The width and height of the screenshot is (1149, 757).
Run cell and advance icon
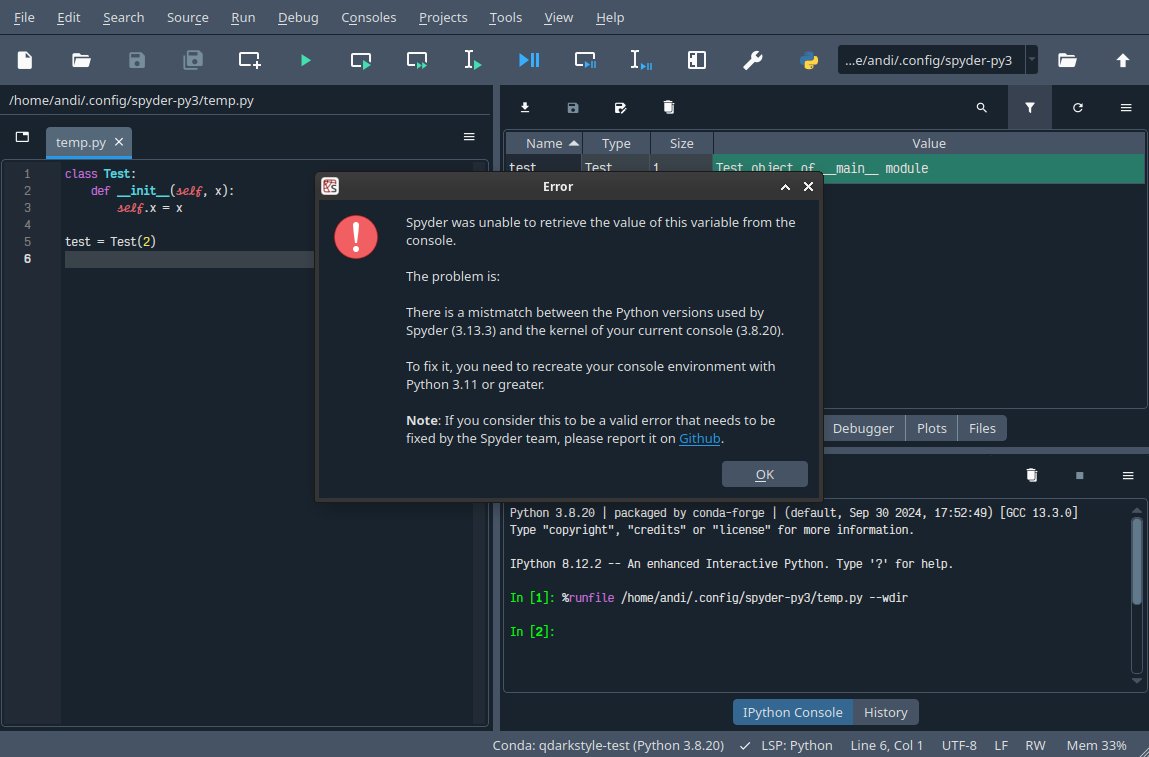(x=418, y=60)
